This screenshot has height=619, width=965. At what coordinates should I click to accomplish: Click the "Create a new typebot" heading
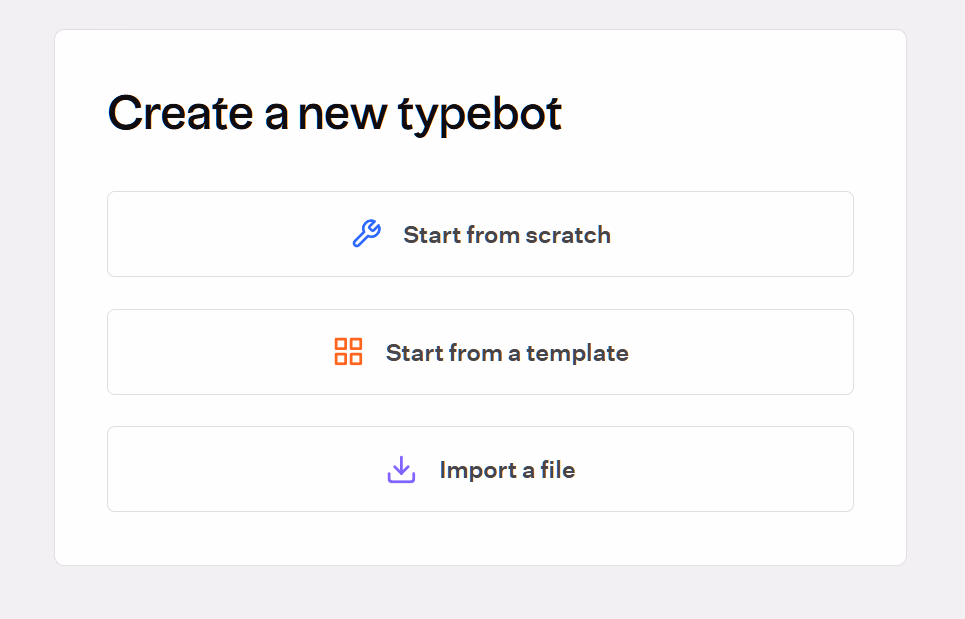click(334, 113)
